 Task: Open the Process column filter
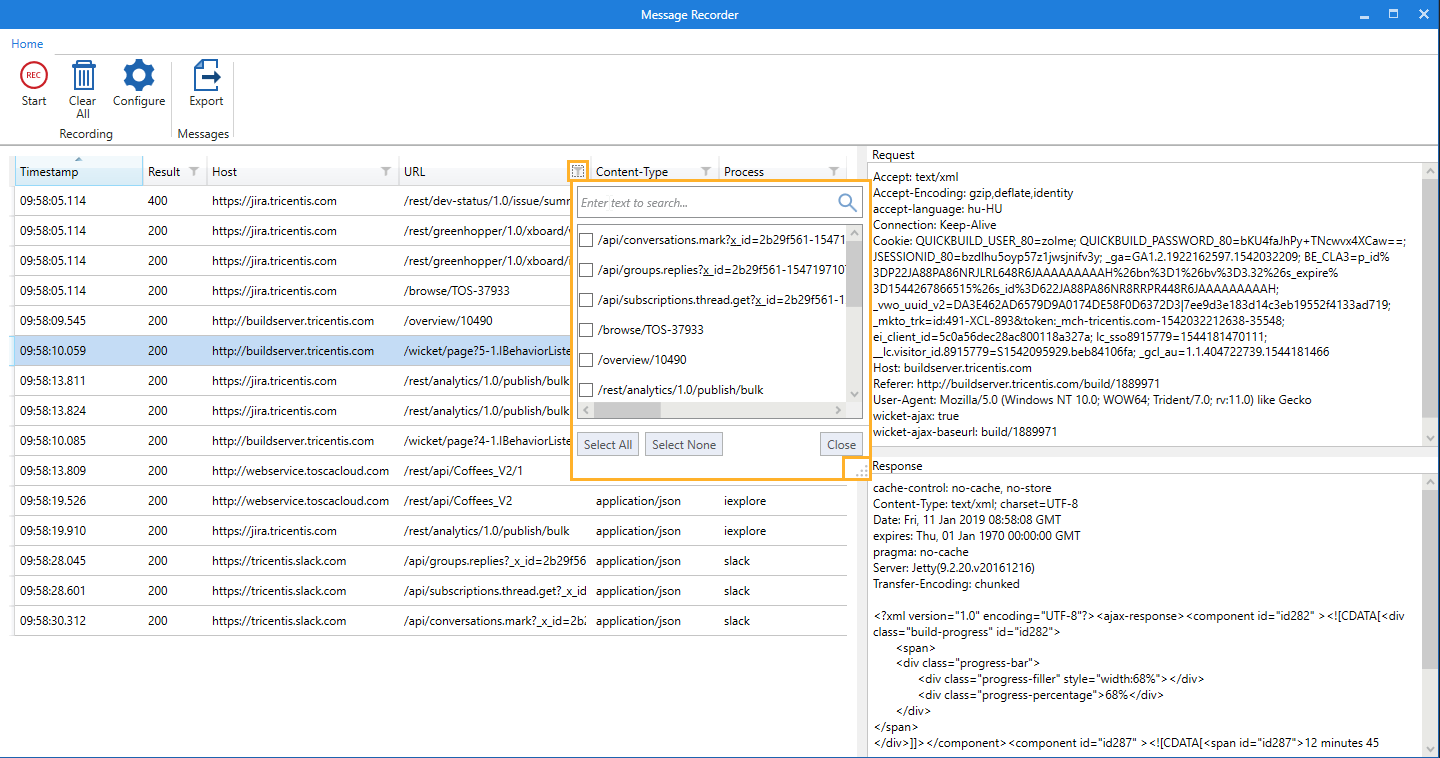point(834,172)
